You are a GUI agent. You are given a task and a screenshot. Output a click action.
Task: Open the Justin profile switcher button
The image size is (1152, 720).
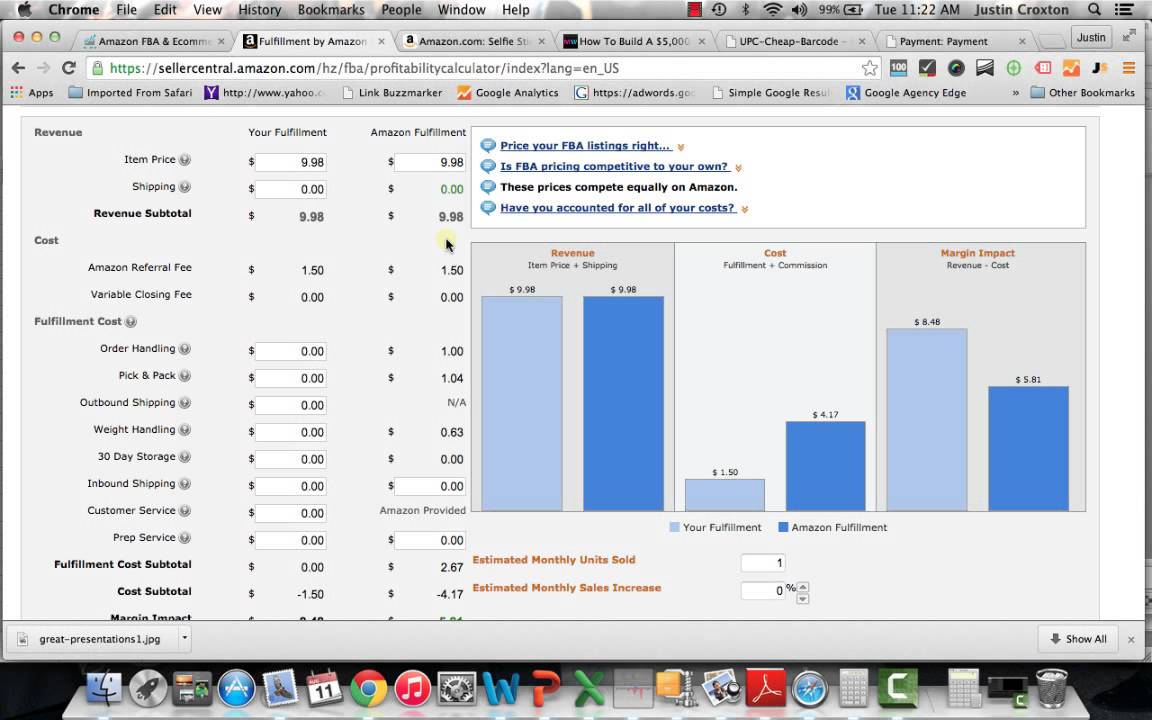click(1091, 37)
